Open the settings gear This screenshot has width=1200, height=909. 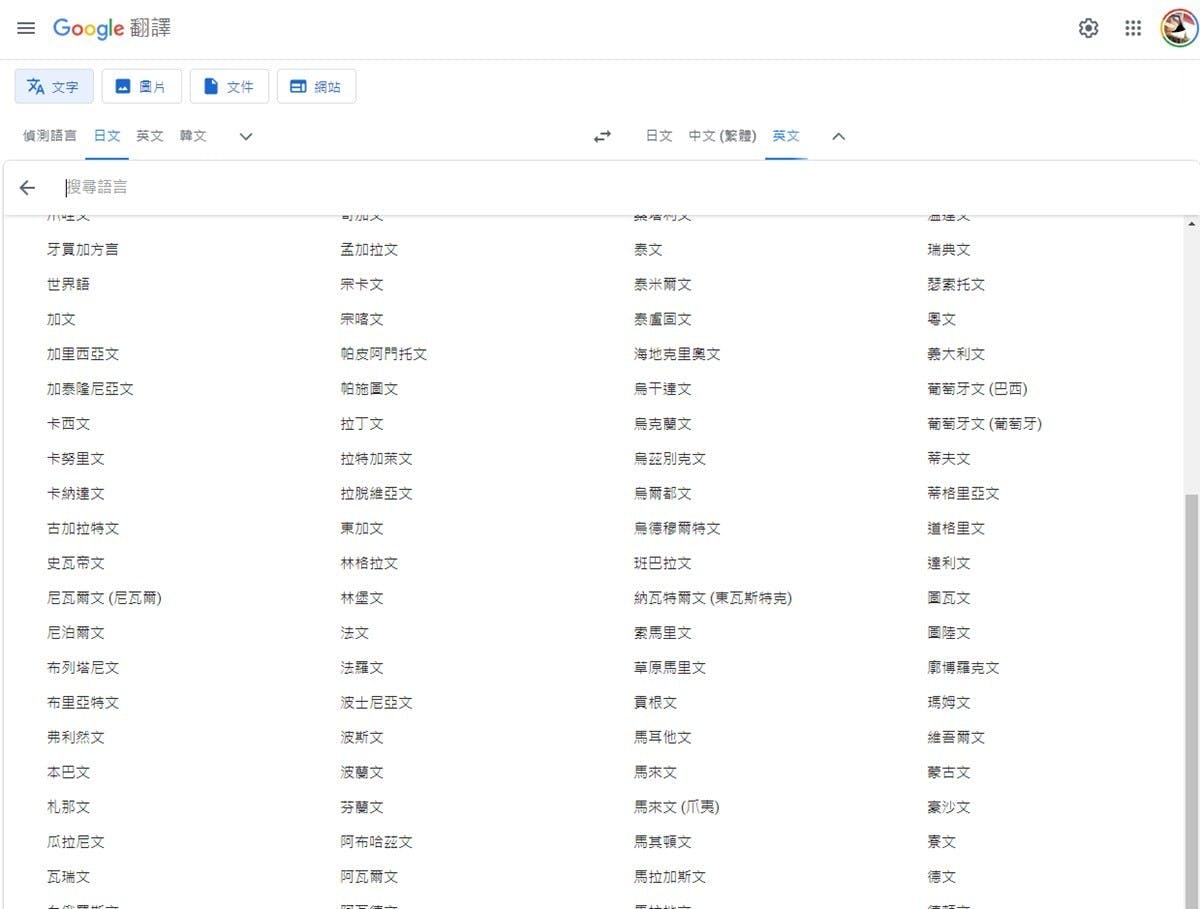point(1088,28)
